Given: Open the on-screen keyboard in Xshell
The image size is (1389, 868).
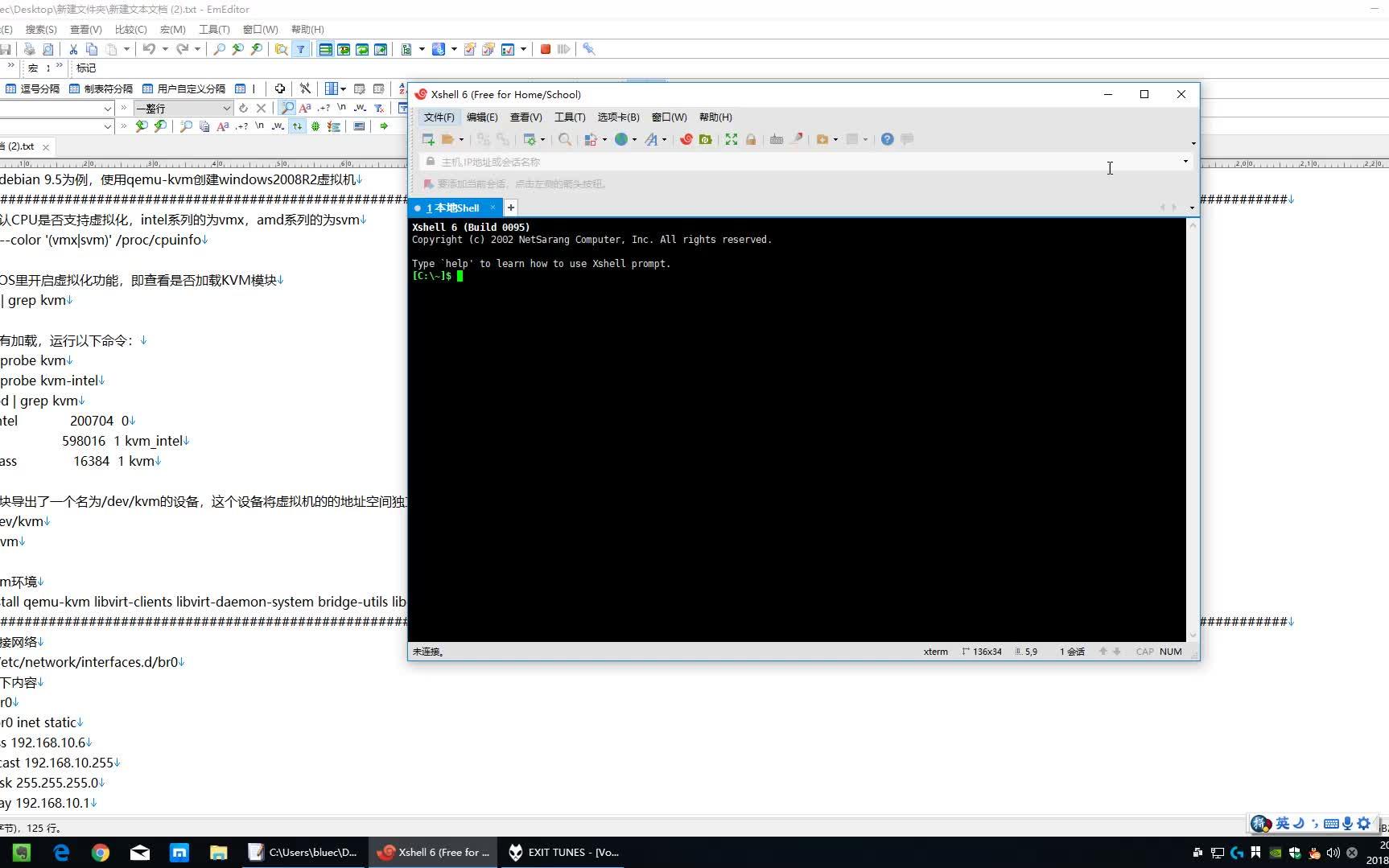Looking at the screenshot, I should (776, 139).
